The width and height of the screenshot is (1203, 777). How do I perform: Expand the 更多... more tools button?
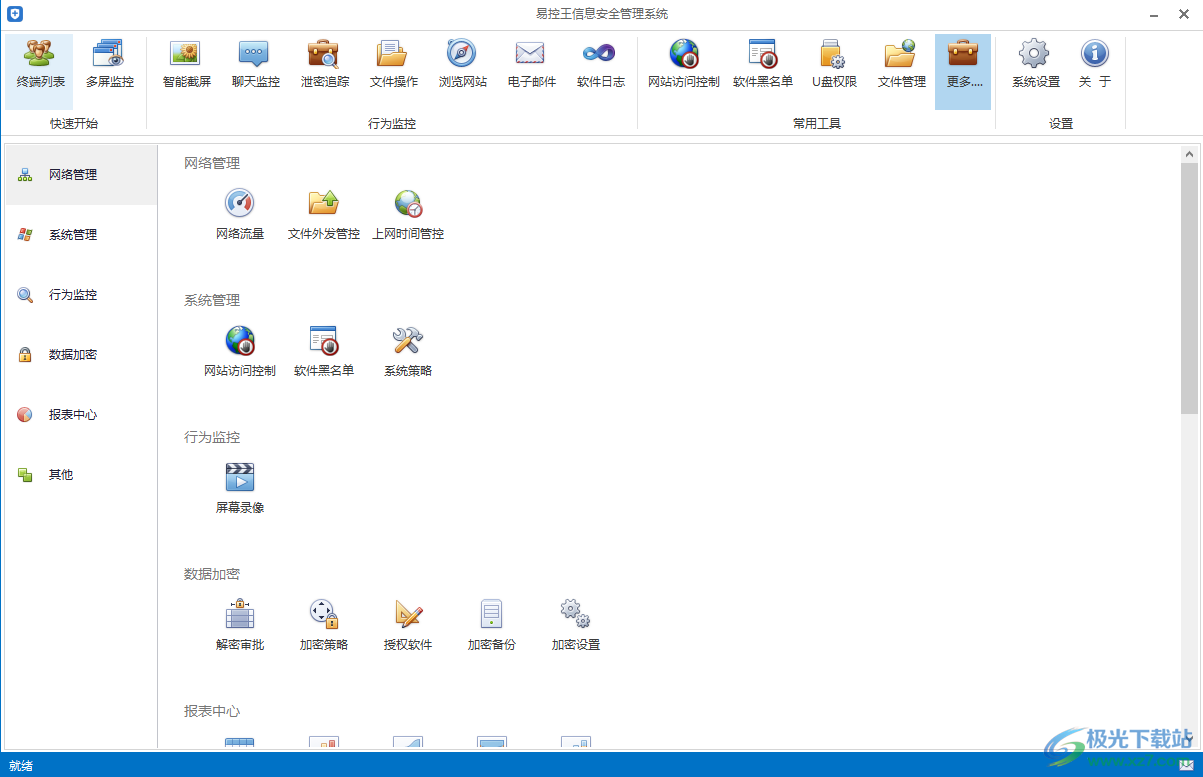pyautogui.click(x=964, y=64)
